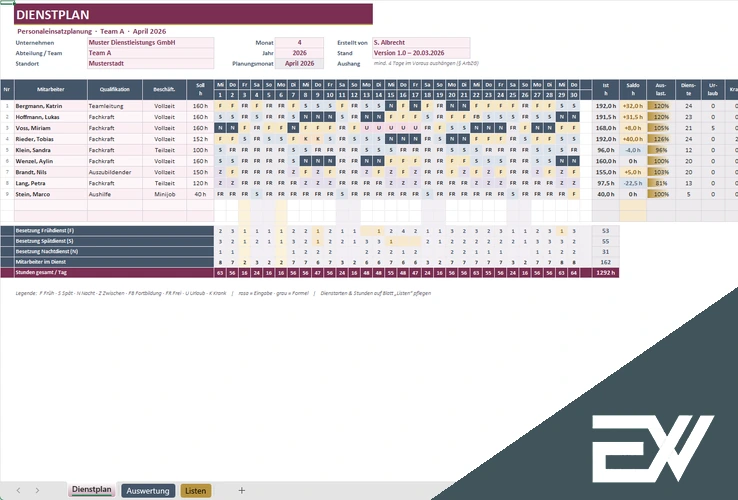
Task: Click the Unternehmen field Muster Dienstleistungs GmbH
Action: [x=150, y=42]
